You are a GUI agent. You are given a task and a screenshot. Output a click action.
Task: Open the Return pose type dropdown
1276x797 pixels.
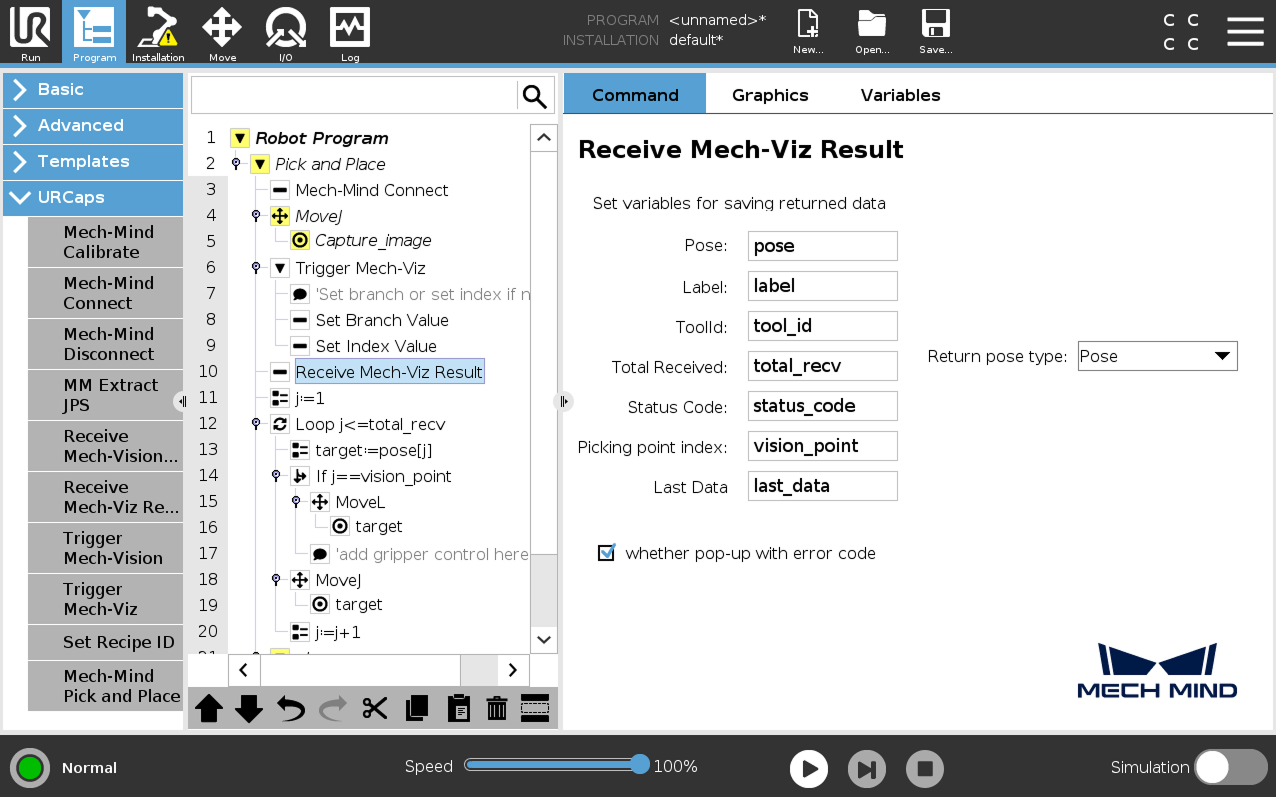coord(1157,355)
